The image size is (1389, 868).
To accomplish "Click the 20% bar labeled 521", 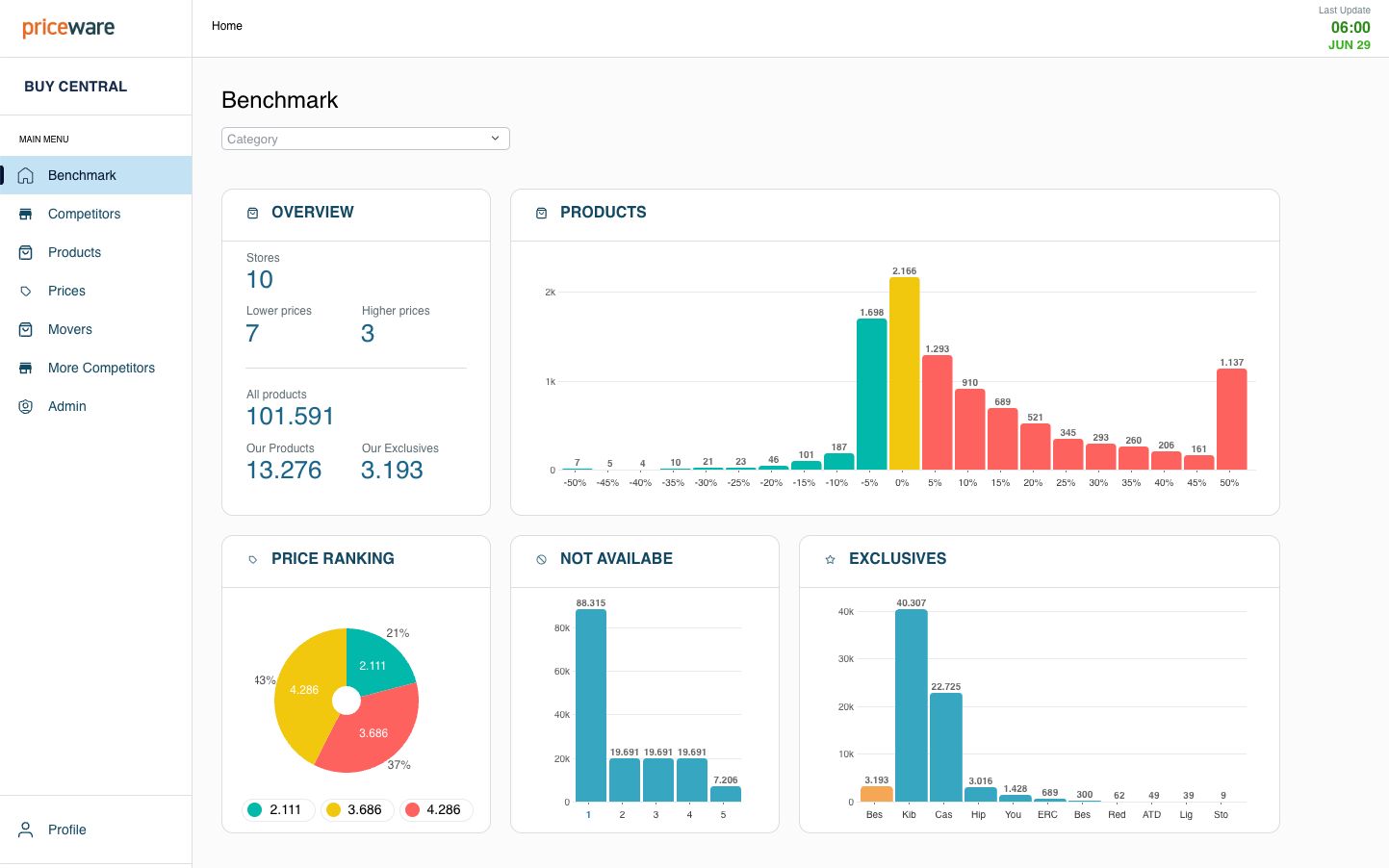I will pyautogui.click(x=1035, y=447).
